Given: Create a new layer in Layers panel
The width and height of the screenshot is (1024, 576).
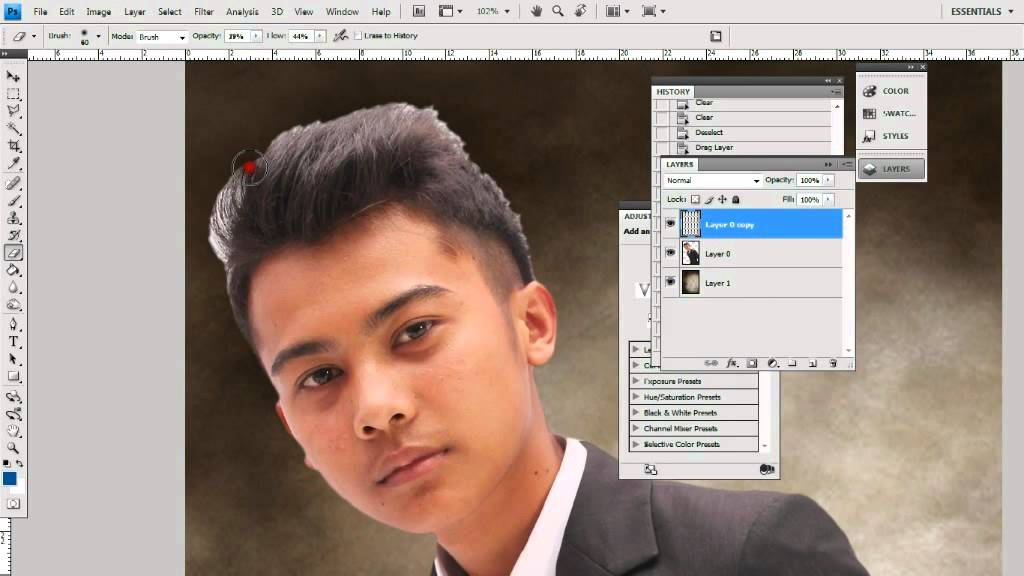Looking at the screenshot, I should tap(812, 363).
